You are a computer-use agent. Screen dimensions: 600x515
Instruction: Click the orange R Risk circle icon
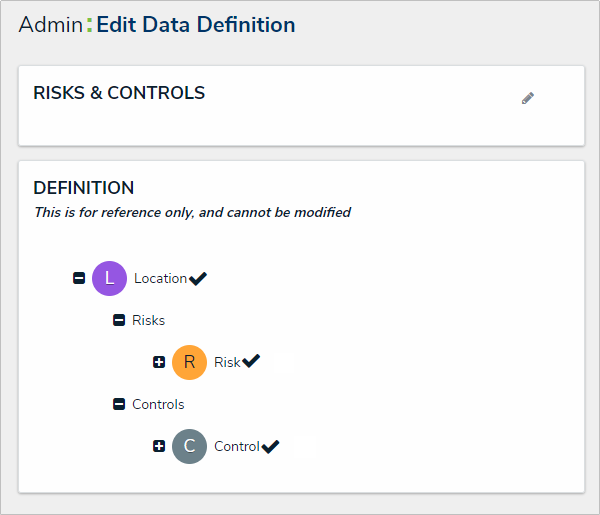click(x=189, y=362)
